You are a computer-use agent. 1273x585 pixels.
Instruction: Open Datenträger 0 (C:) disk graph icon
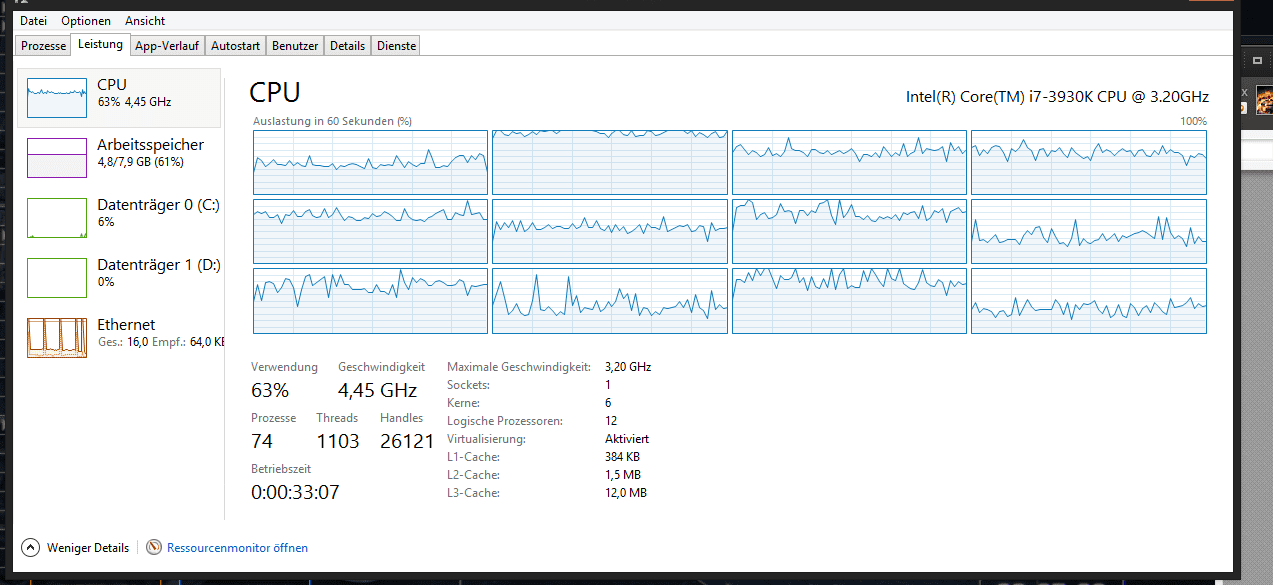click(57, 218)
